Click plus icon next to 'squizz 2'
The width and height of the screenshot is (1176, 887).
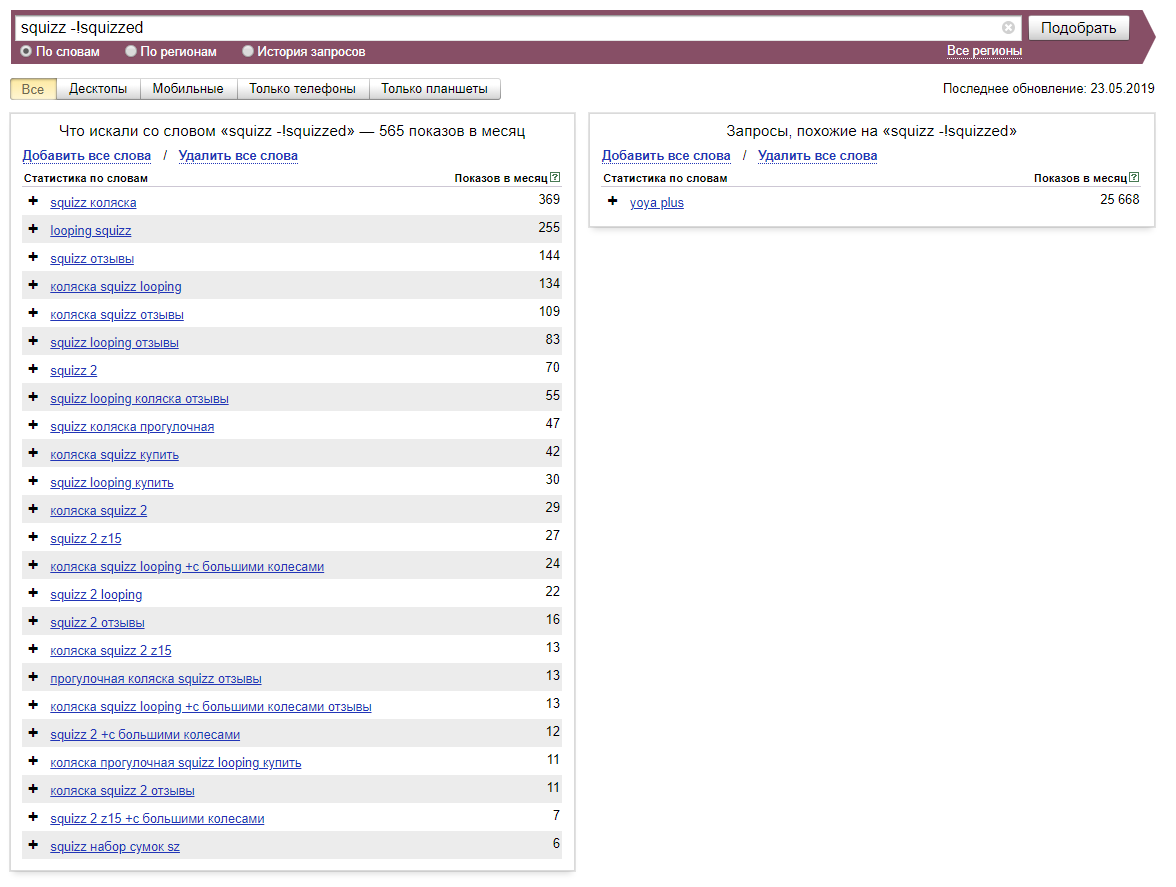click(x=33, y=369)
